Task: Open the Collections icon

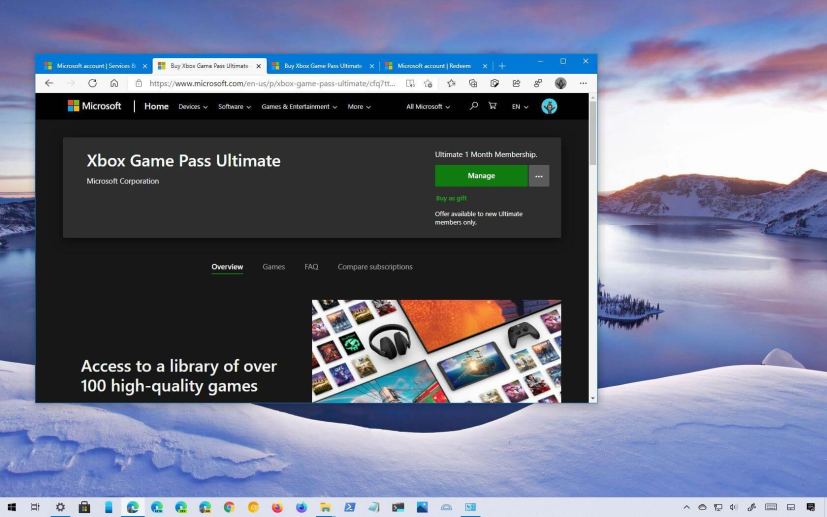Action: point(473,83)
